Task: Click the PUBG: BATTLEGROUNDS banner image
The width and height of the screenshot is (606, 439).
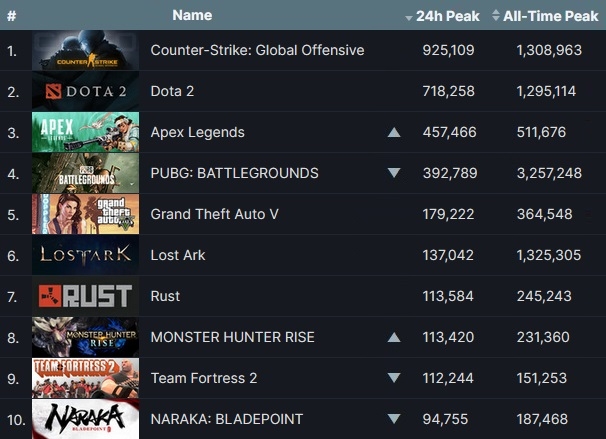Action: click(85, 173)
